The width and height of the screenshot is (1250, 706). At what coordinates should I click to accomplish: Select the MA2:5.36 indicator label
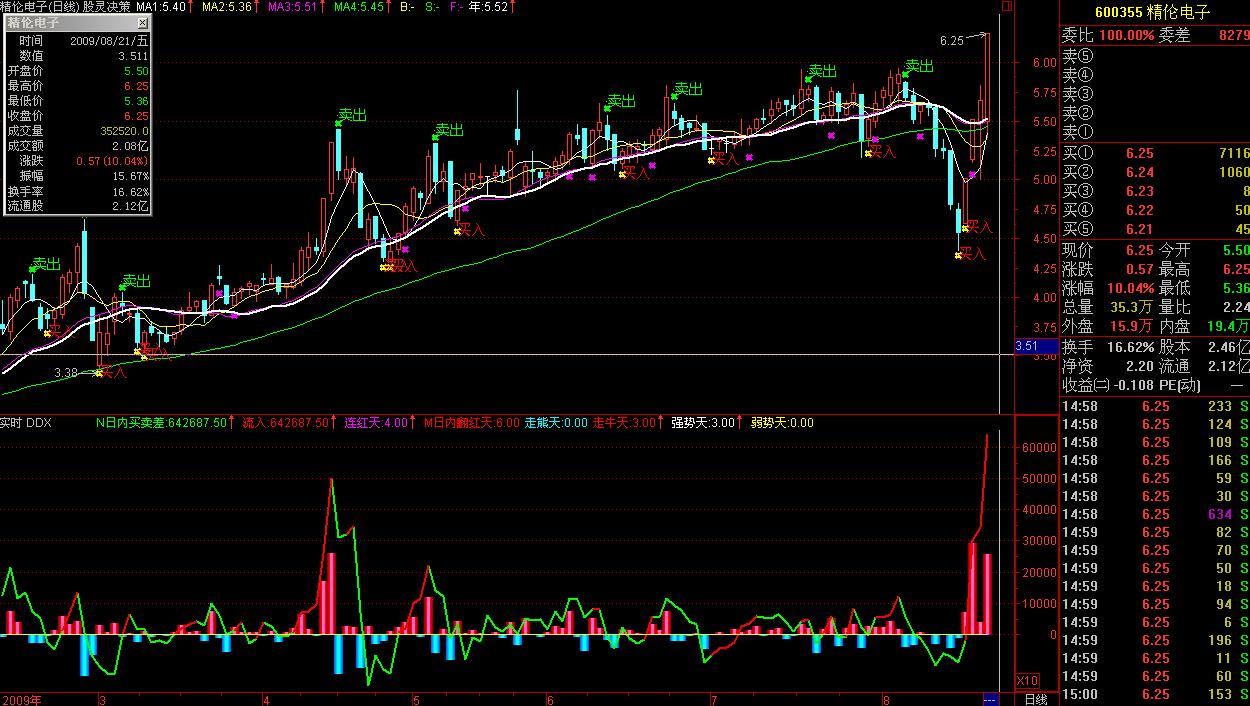[229, 7]
